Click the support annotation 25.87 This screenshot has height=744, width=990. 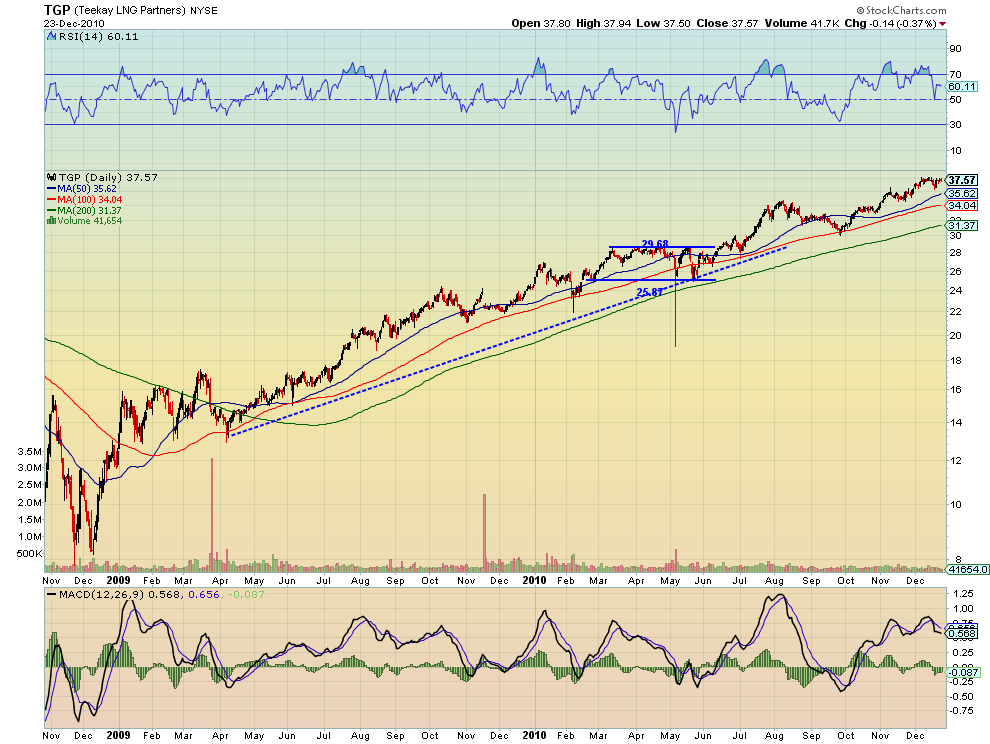point(650,292)
